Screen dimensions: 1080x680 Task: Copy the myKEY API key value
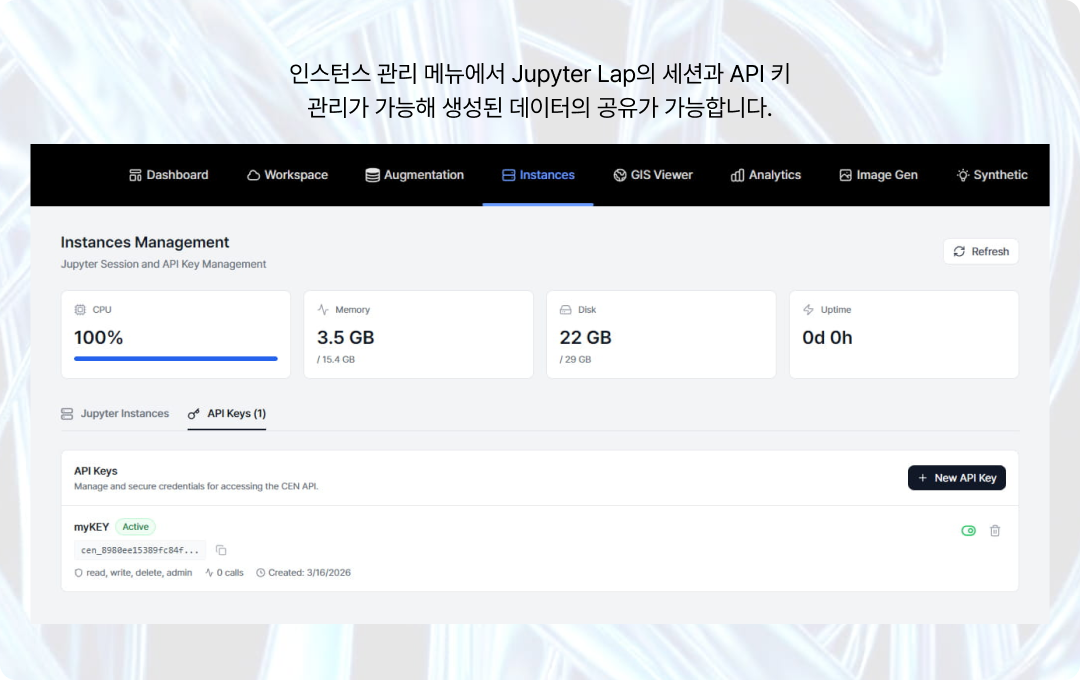221,550
